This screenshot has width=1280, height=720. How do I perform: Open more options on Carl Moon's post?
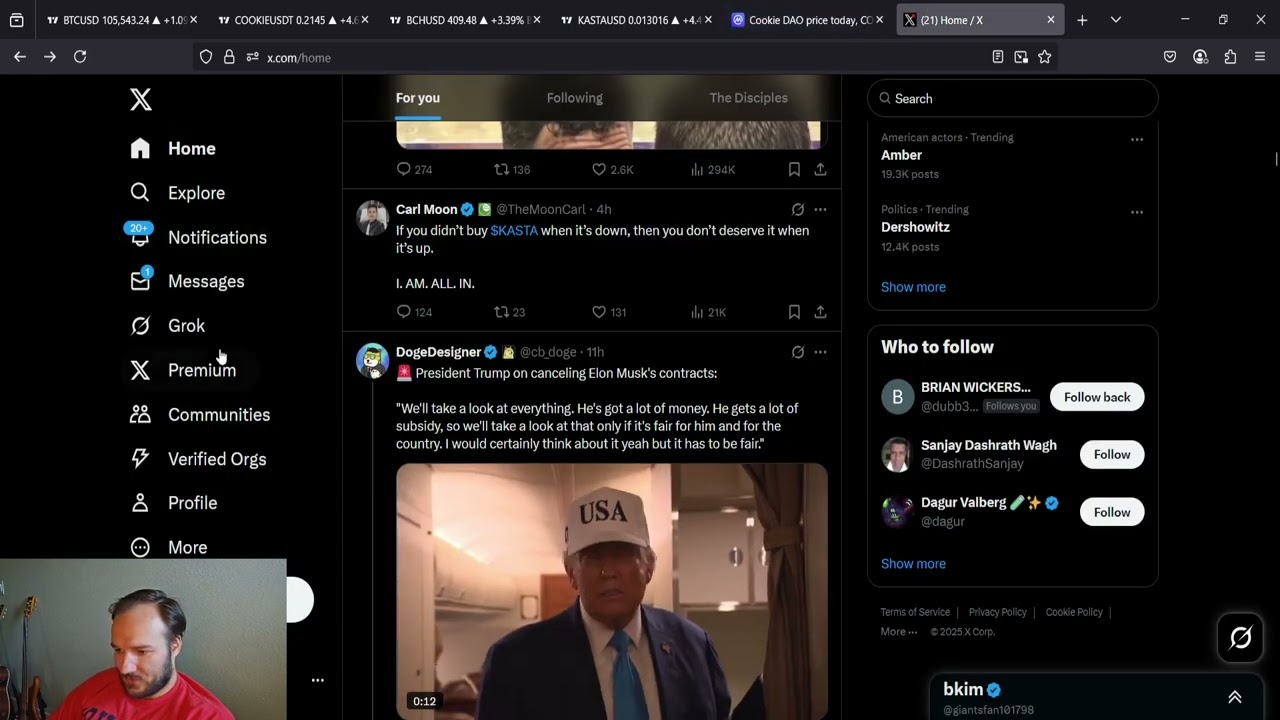pyautogui.click(x=820, y=210)
